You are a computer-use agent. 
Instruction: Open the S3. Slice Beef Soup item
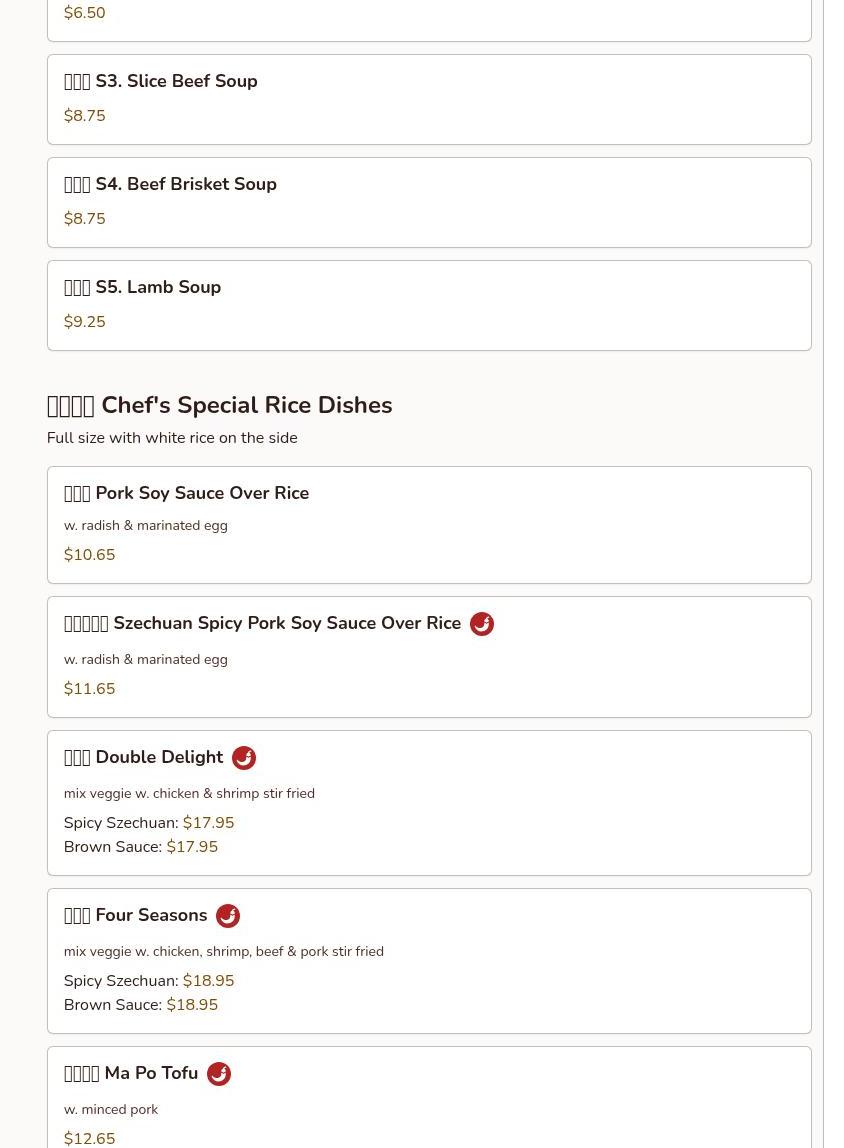click(160, 82)
